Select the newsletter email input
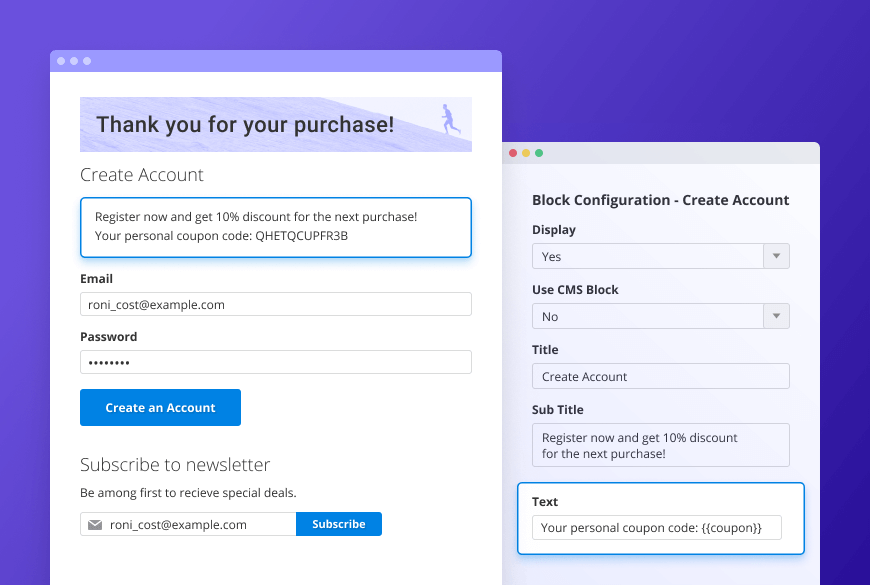 [x=200, y=524]
